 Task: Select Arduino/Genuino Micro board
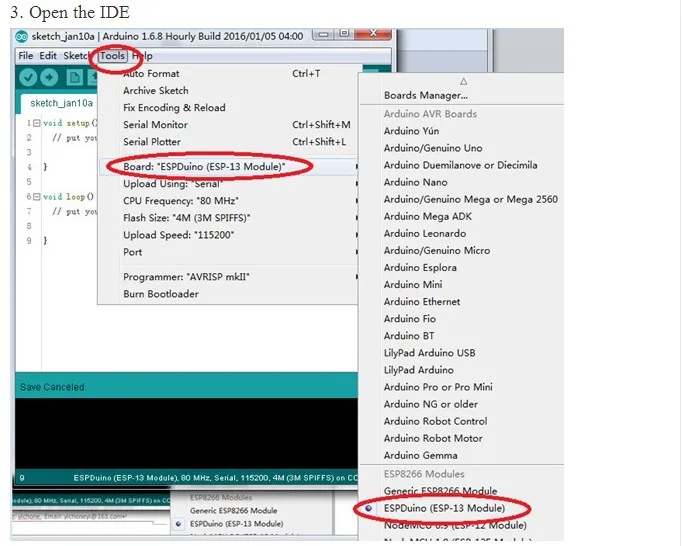point(462,251)
